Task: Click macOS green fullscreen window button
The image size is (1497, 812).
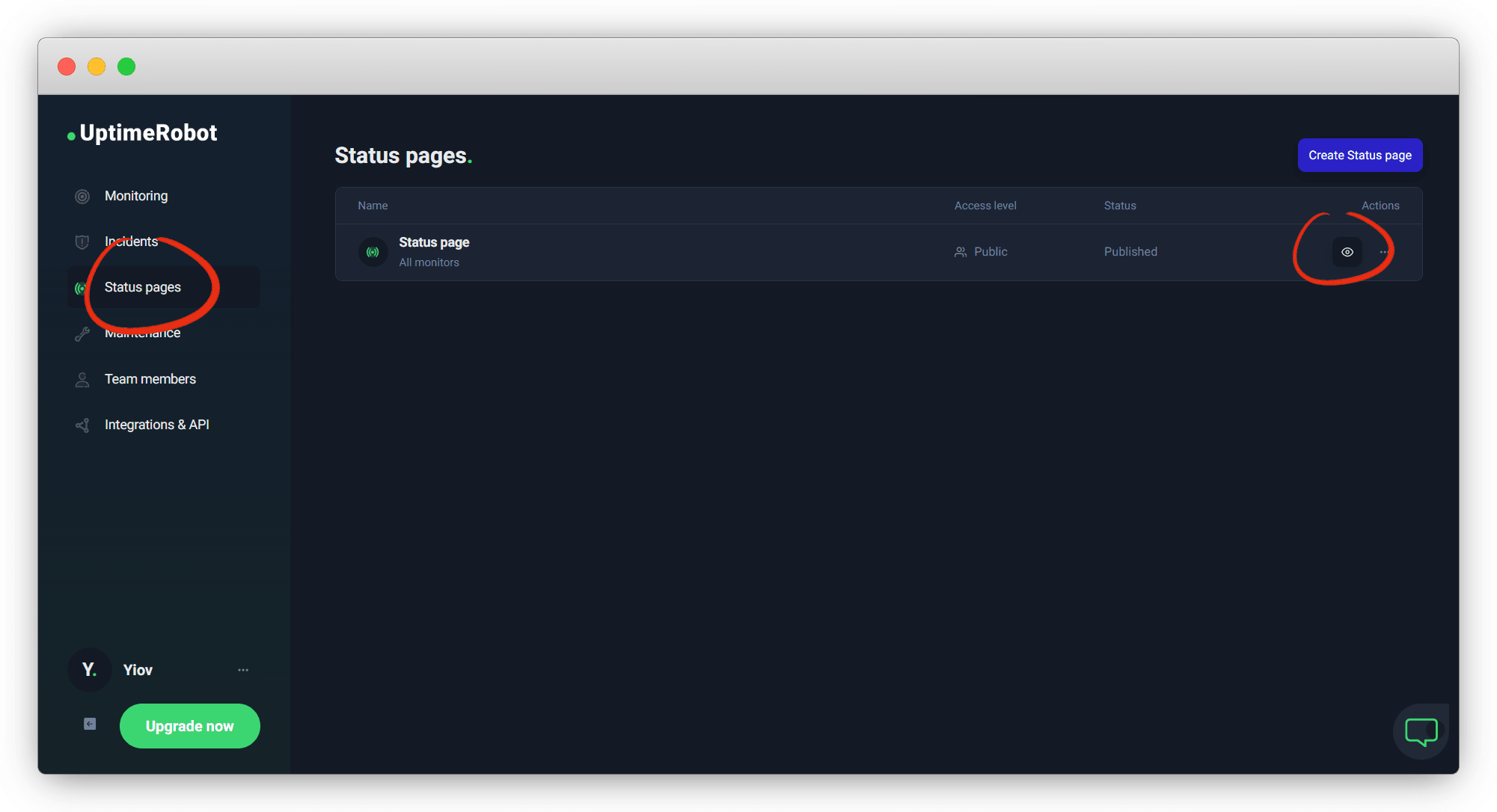Action: click(126, 67)
